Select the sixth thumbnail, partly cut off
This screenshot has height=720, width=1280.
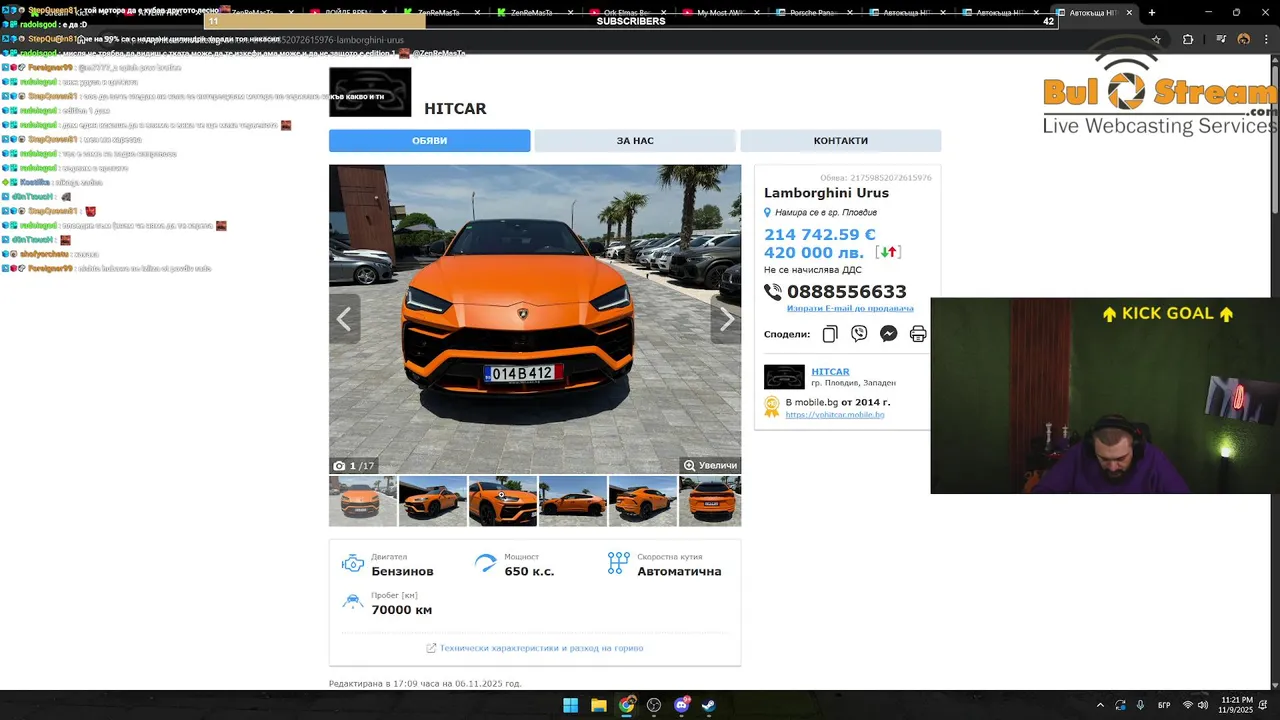[710, 501]
